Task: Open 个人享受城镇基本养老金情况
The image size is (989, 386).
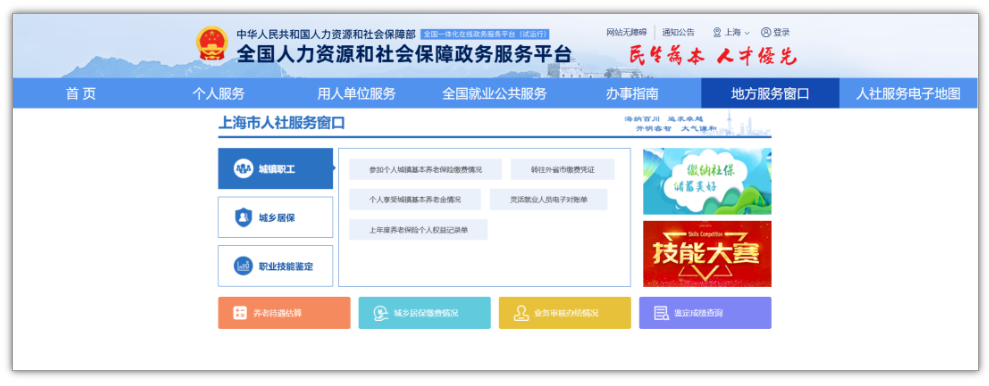Action: pyautogui.click(x=415, y=199)
